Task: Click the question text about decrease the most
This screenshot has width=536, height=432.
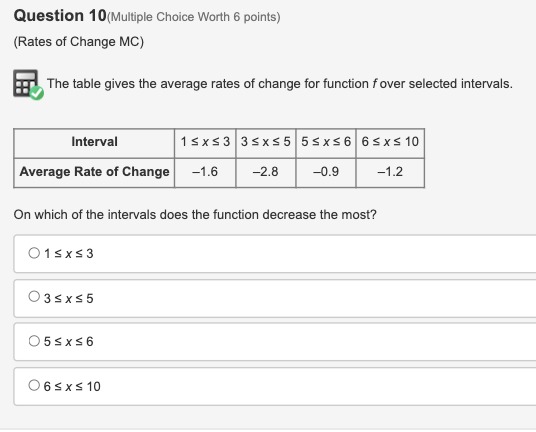Action: pos(195,215)
